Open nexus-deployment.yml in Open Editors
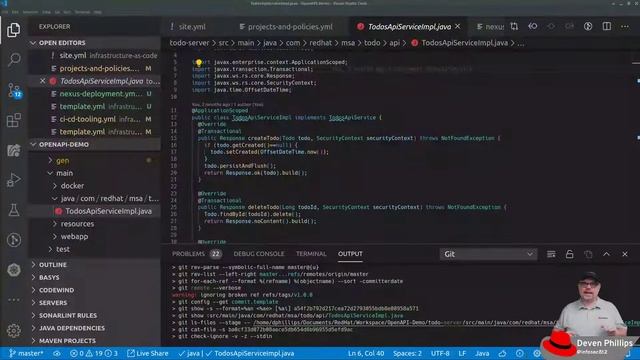 pyautogui.click(x=94, y=94)
